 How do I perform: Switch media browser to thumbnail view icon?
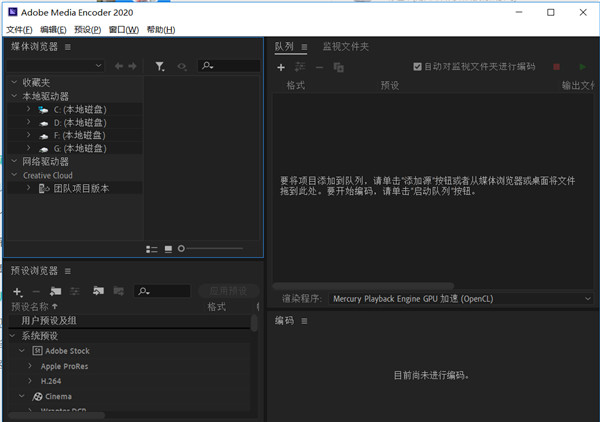coord(168,248)
